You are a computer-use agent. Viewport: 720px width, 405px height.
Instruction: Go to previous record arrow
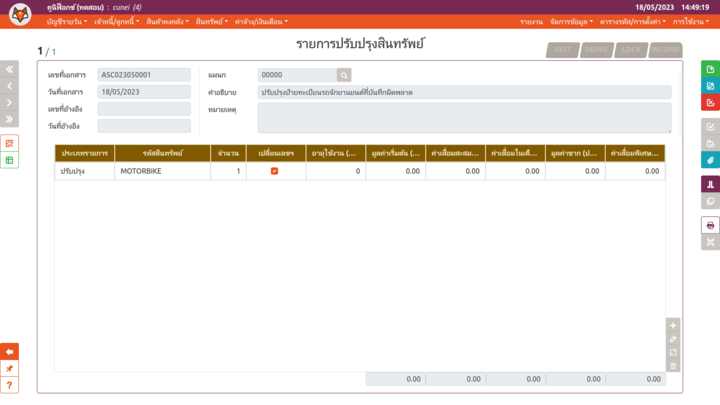(9, 86)
